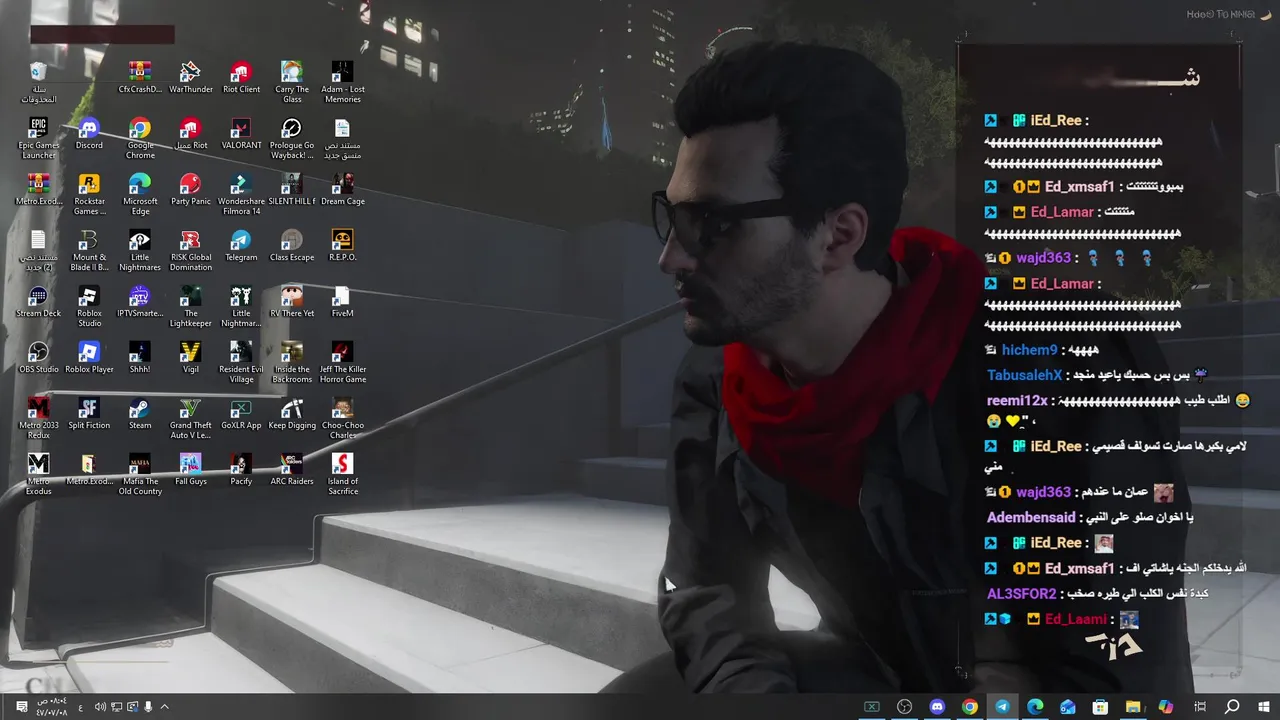Open the Shhh! game shortcut
Image resolution: width=1280 pixels, height=720 pixels.
pyautogui.click(x=140, y=358)
